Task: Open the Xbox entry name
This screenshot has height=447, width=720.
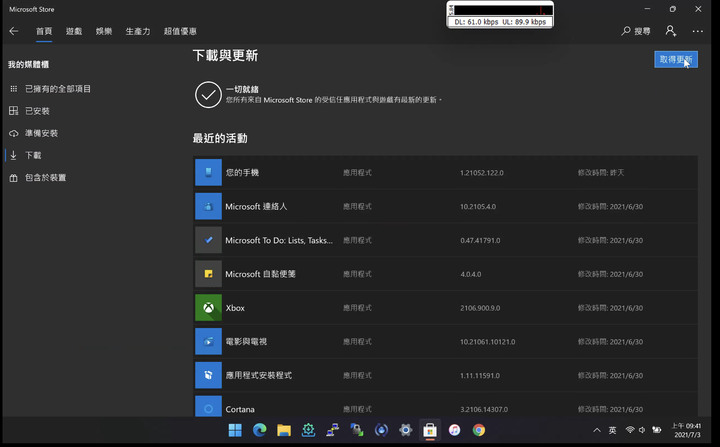Action: [x=235, y=308]
